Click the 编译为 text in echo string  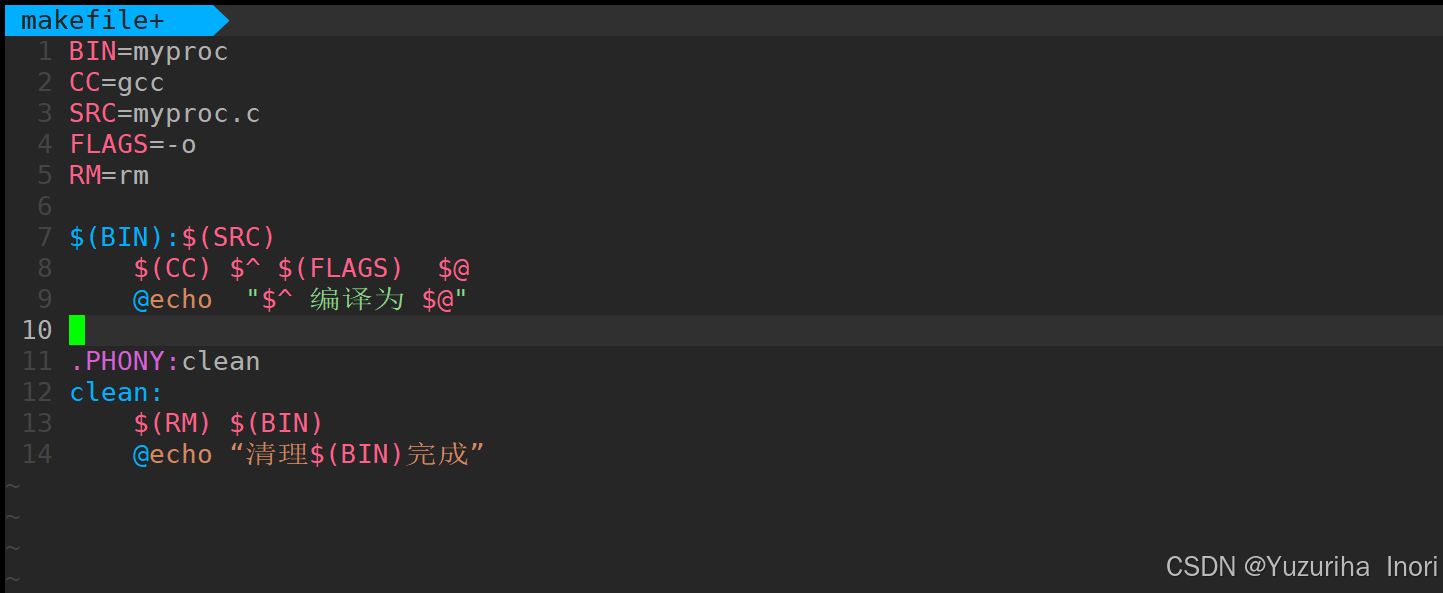(356, 299)
